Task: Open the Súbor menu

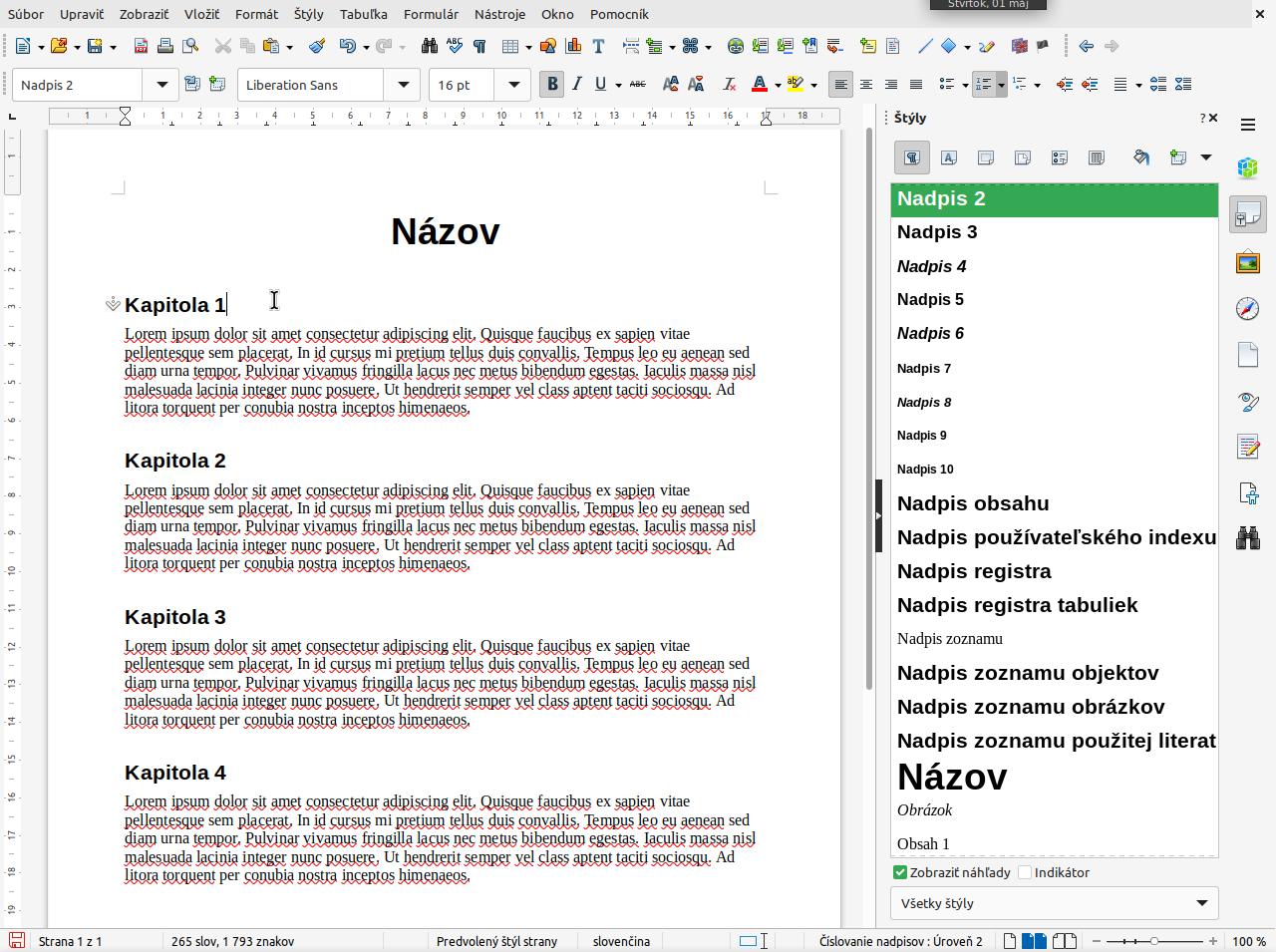Action: 26,14
